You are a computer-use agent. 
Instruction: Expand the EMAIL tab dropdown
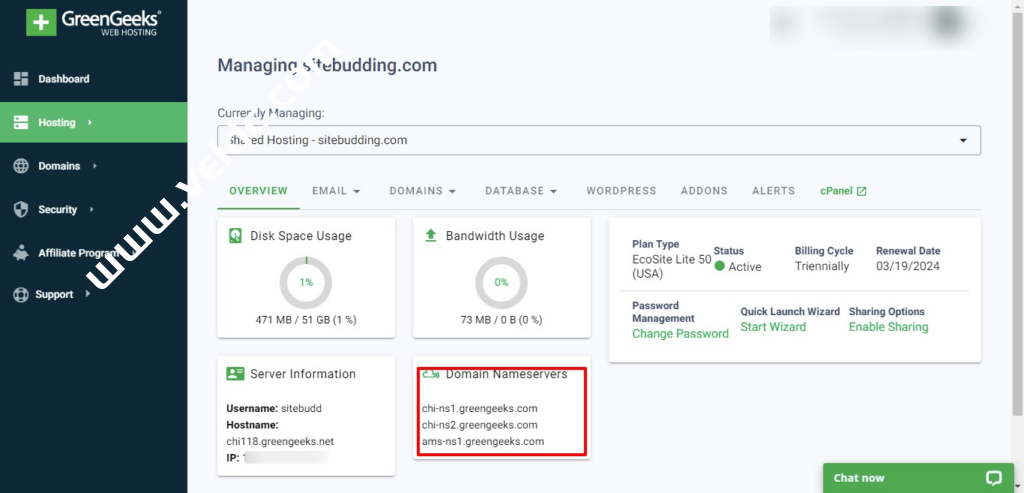pyautogui.click(x=335, y=191)
